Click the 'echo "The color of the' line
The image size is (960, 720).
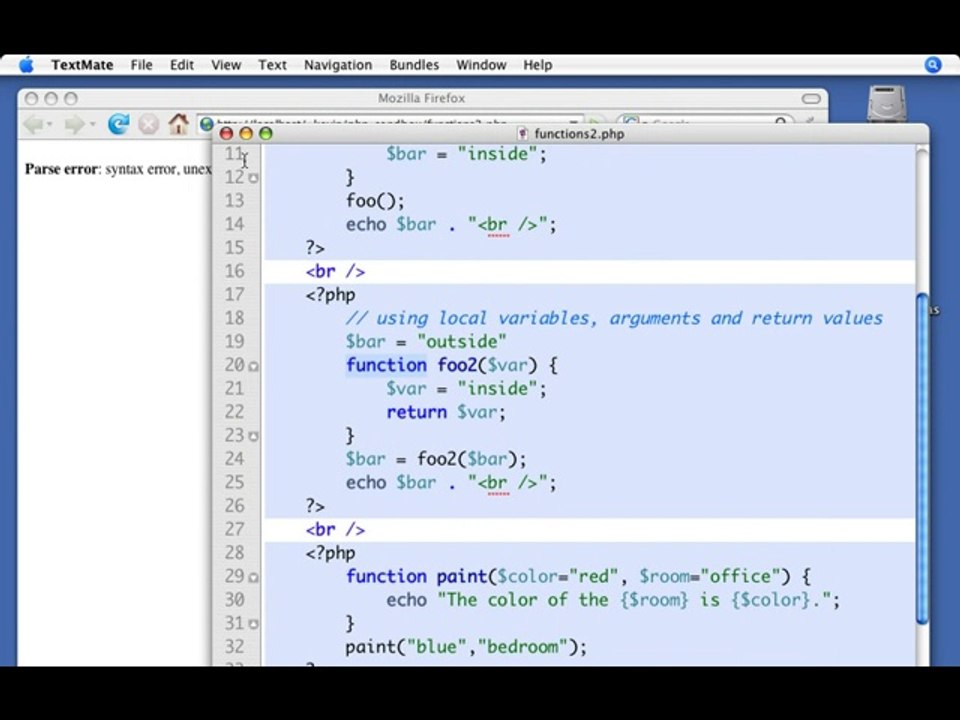tap(613, 600)
